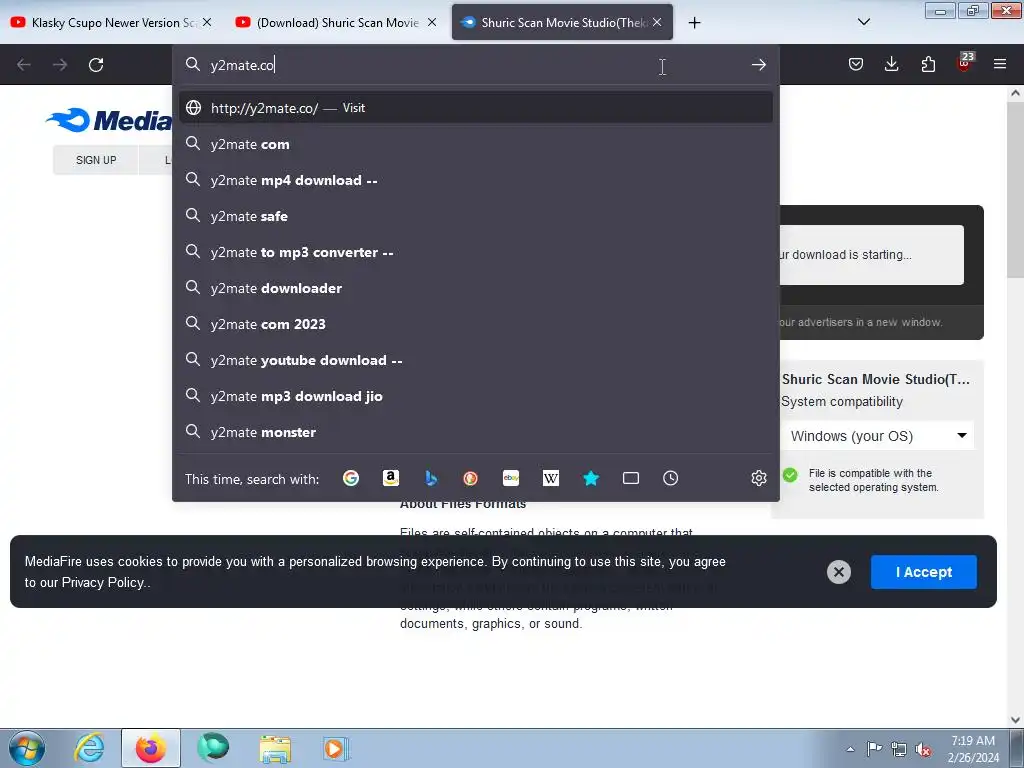Close the MediaFire Shuric Scan tab

(x=657, y=22)
